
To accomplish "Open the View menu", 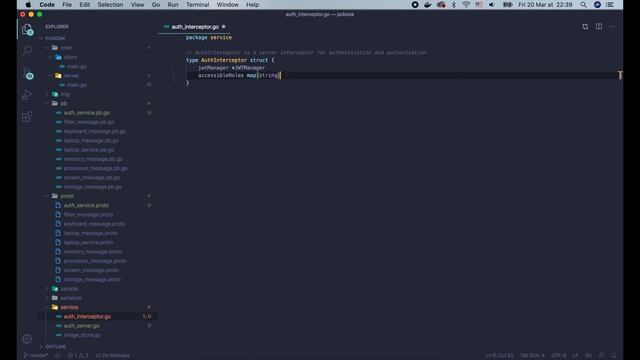I will click(137, 5).
